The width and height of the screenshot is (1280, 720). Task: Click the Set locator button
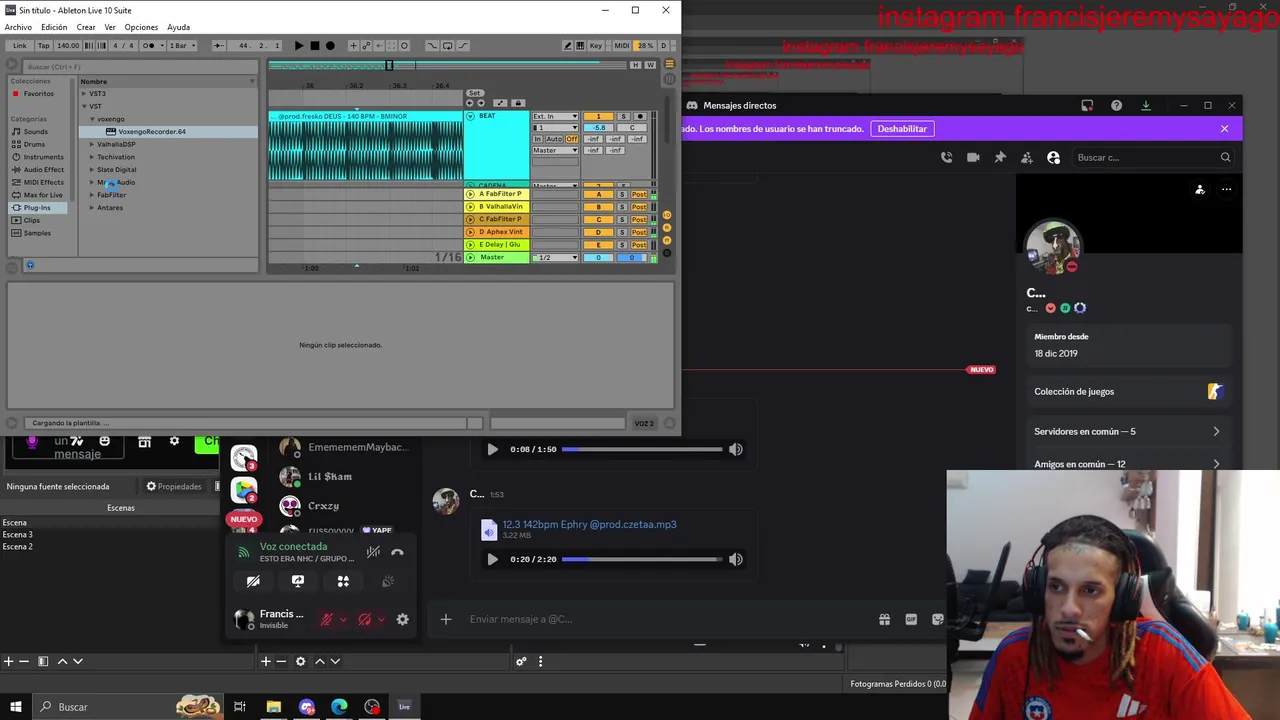coord(474,93)
